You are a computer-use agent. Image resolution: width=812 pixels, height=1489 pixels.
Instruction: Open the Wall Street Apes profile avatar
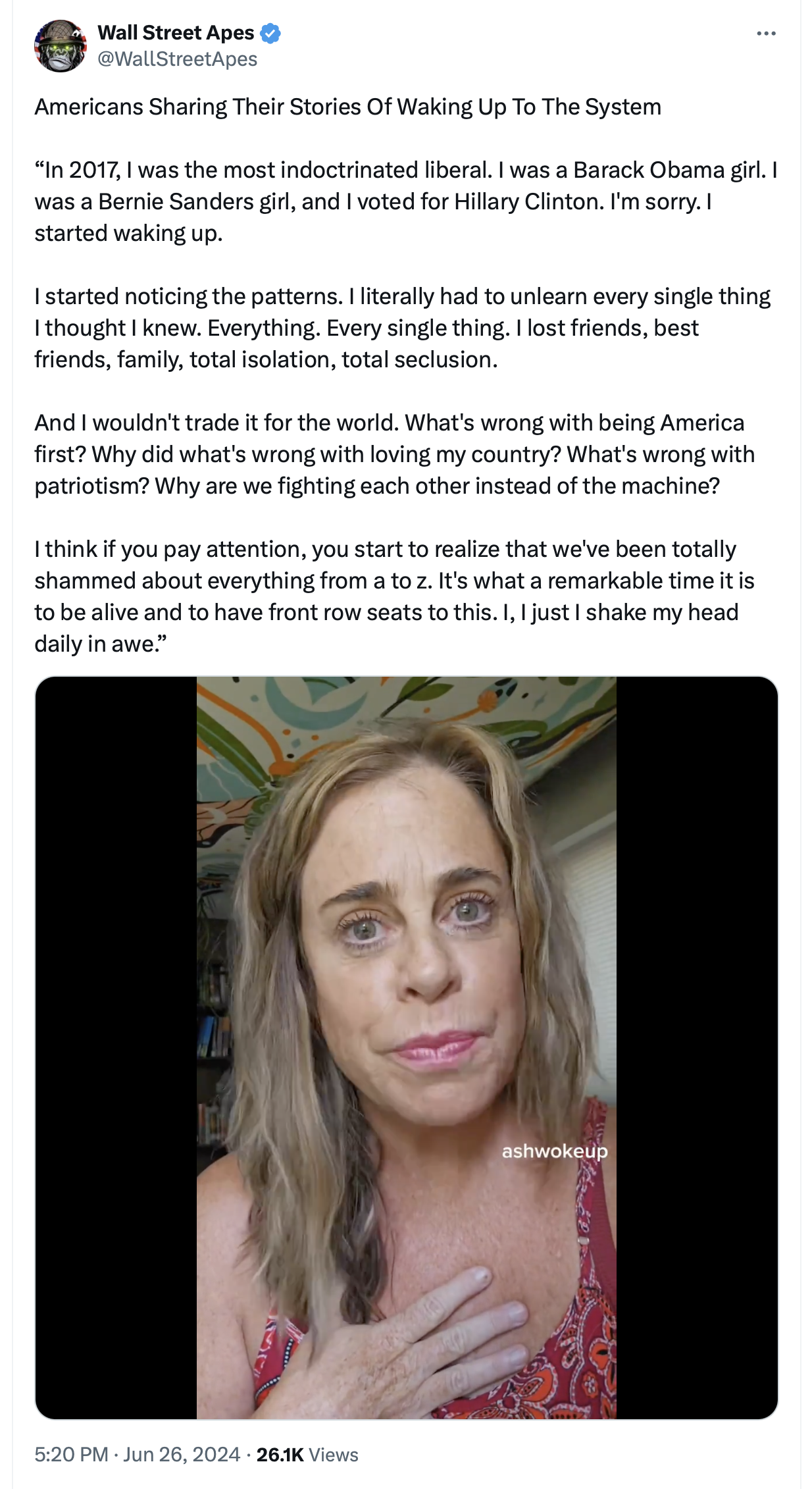(61, 45)
